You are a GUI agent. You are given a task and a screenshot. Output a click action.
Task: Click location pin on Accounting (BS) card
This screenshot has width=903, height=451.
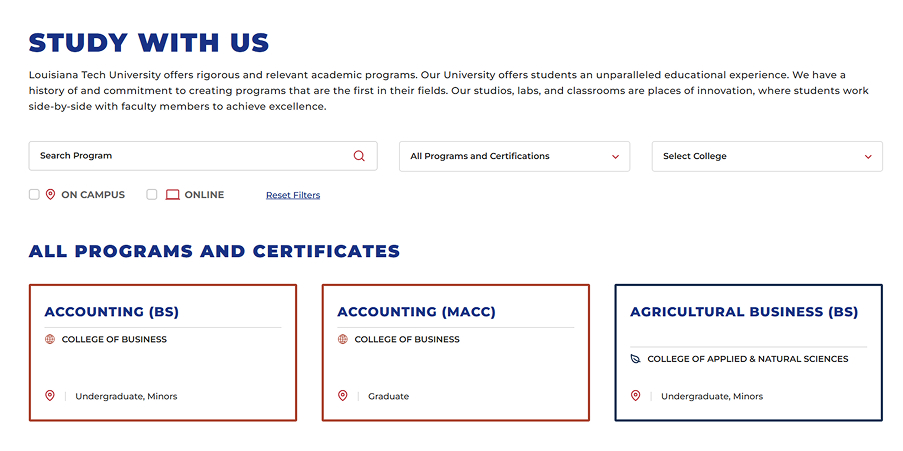click(50, 396)
